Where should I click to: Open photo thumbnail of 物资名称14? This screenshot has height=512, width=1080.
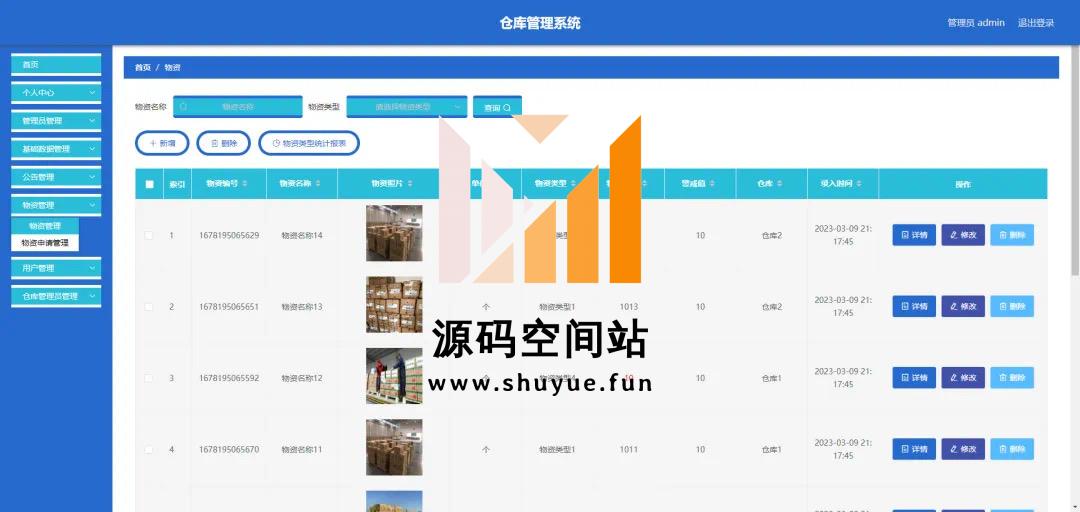pyautogui.click(x=394, y=233)
